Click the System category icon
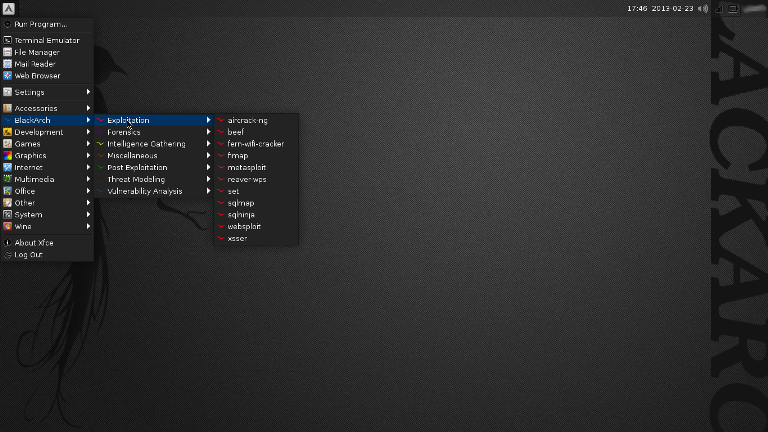Screen dimensions: 768x432 click(7, 215)
